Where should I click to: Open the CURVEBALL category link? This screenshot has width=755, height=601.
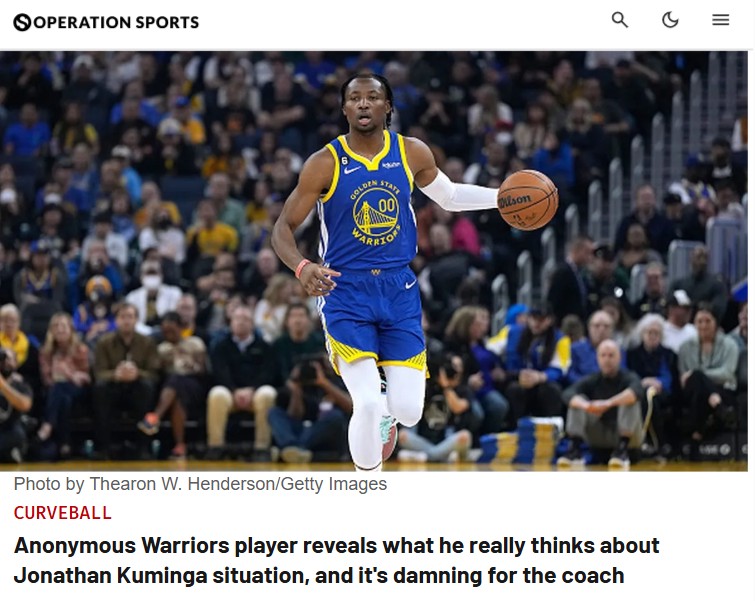[x=63, y=513]
